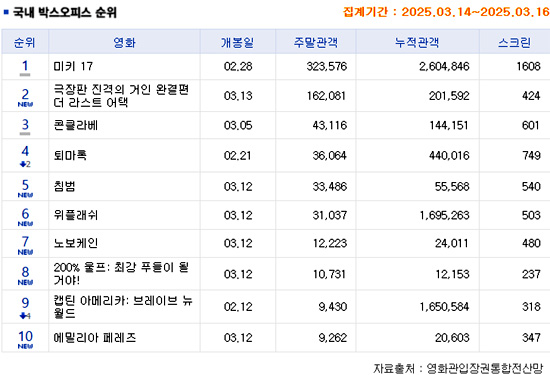Image resolution: width=550 pixels, height=375 pixels.
Task: Click the 누적관객 column header
Action: click(417, 42)
